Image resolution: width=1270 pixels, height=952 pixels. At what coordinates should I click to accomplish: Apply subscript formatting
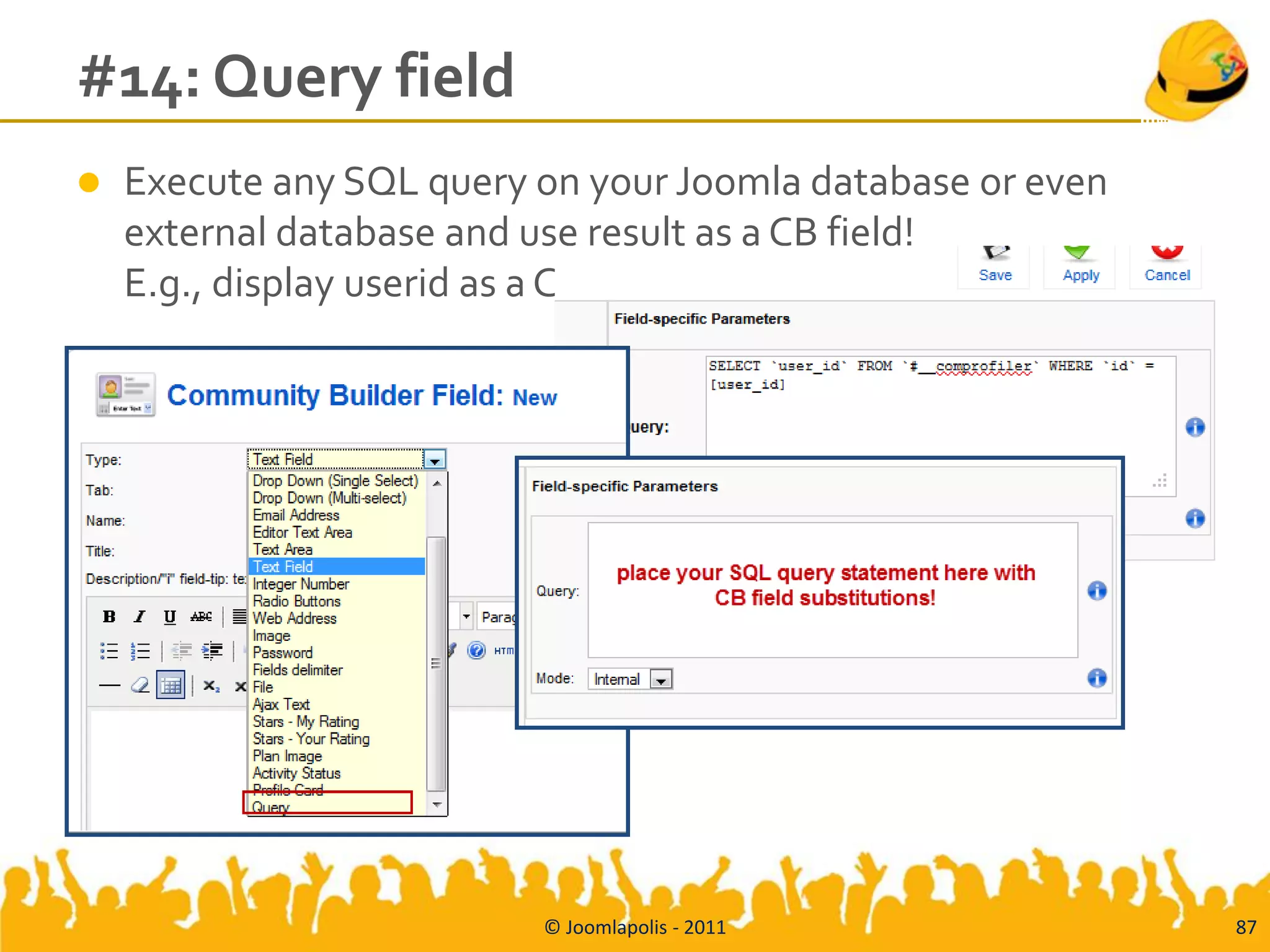click(x=211, y=685)
